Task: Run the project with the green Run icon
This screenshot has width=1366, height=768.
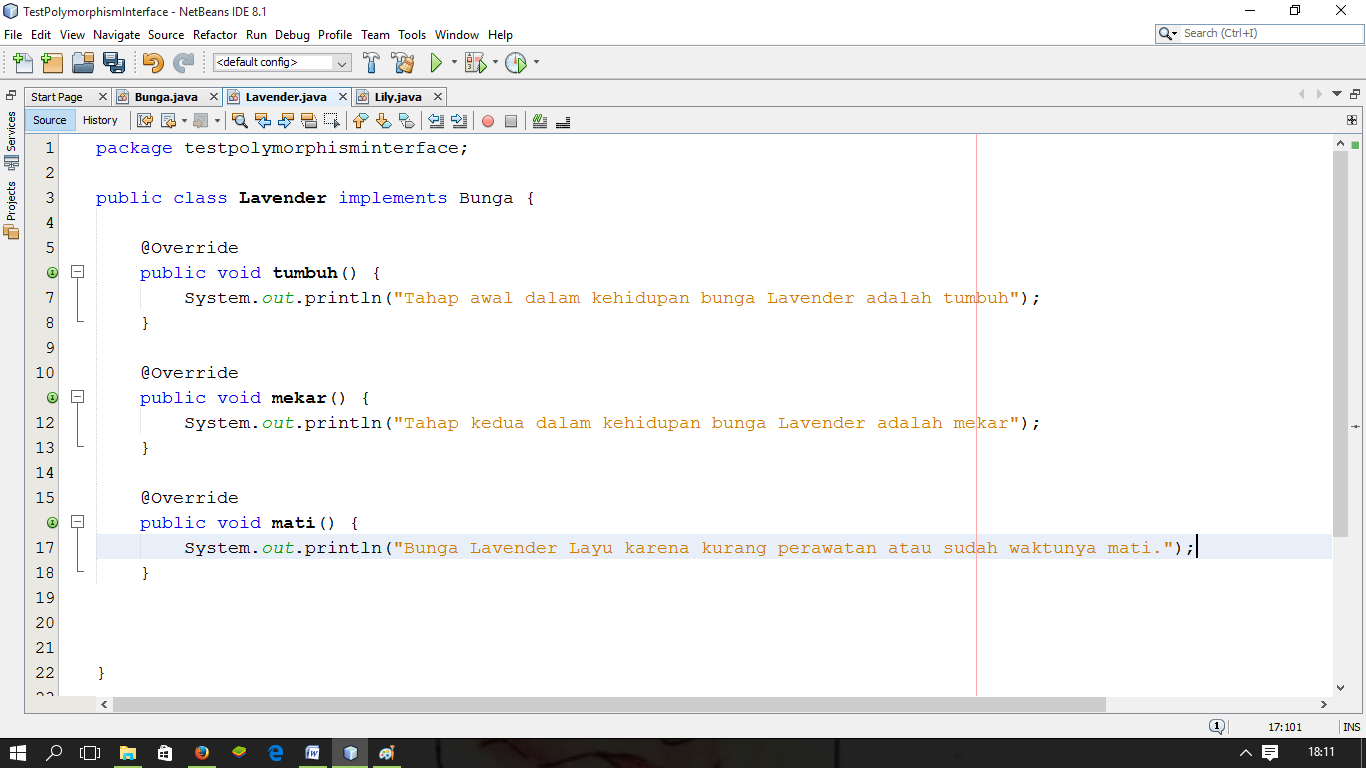Action: [x=437, y=62]
